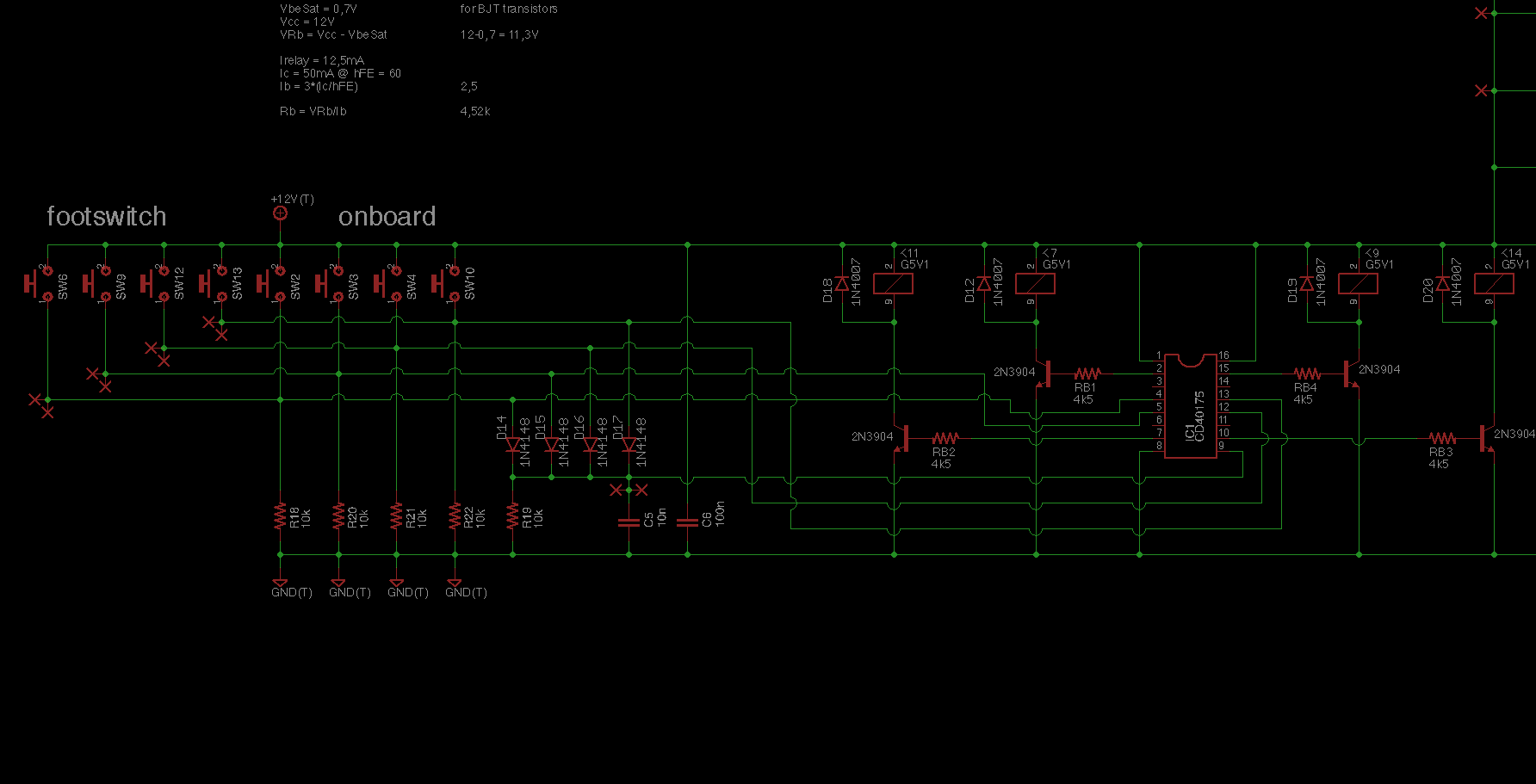
Task: Select the RB1 4k5 base resistor
Action: click(x=1087, y=373)
